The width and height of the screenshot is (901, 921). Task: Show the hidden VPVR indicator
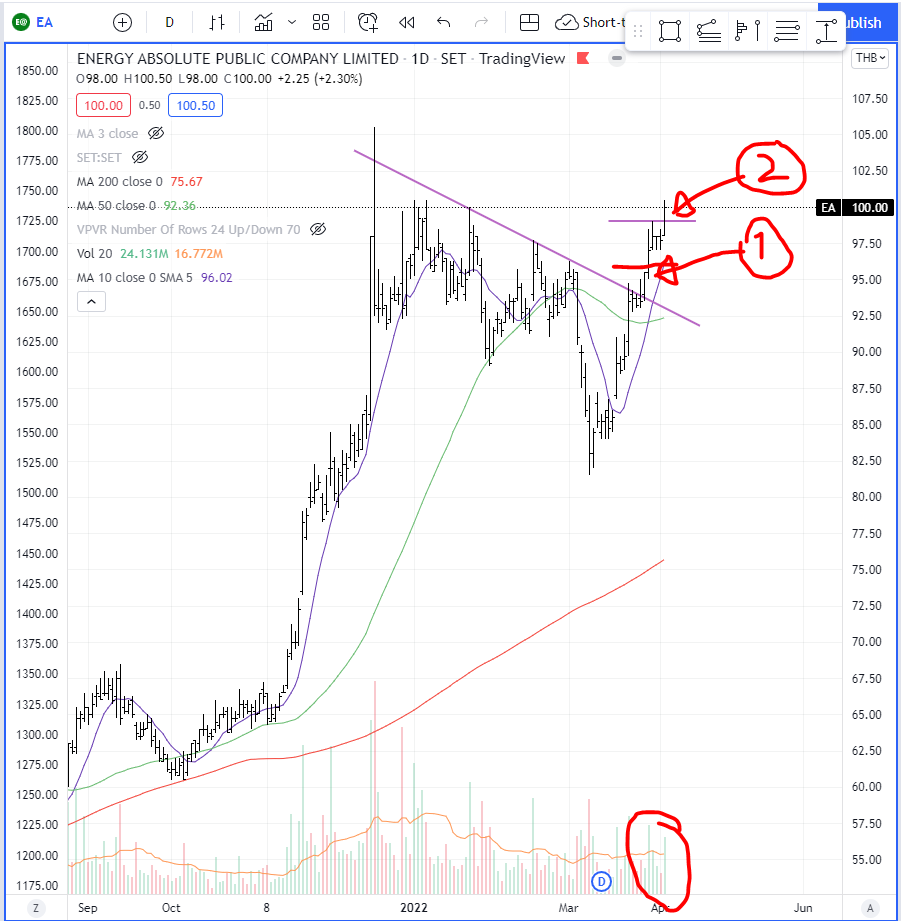click(318, 229)
